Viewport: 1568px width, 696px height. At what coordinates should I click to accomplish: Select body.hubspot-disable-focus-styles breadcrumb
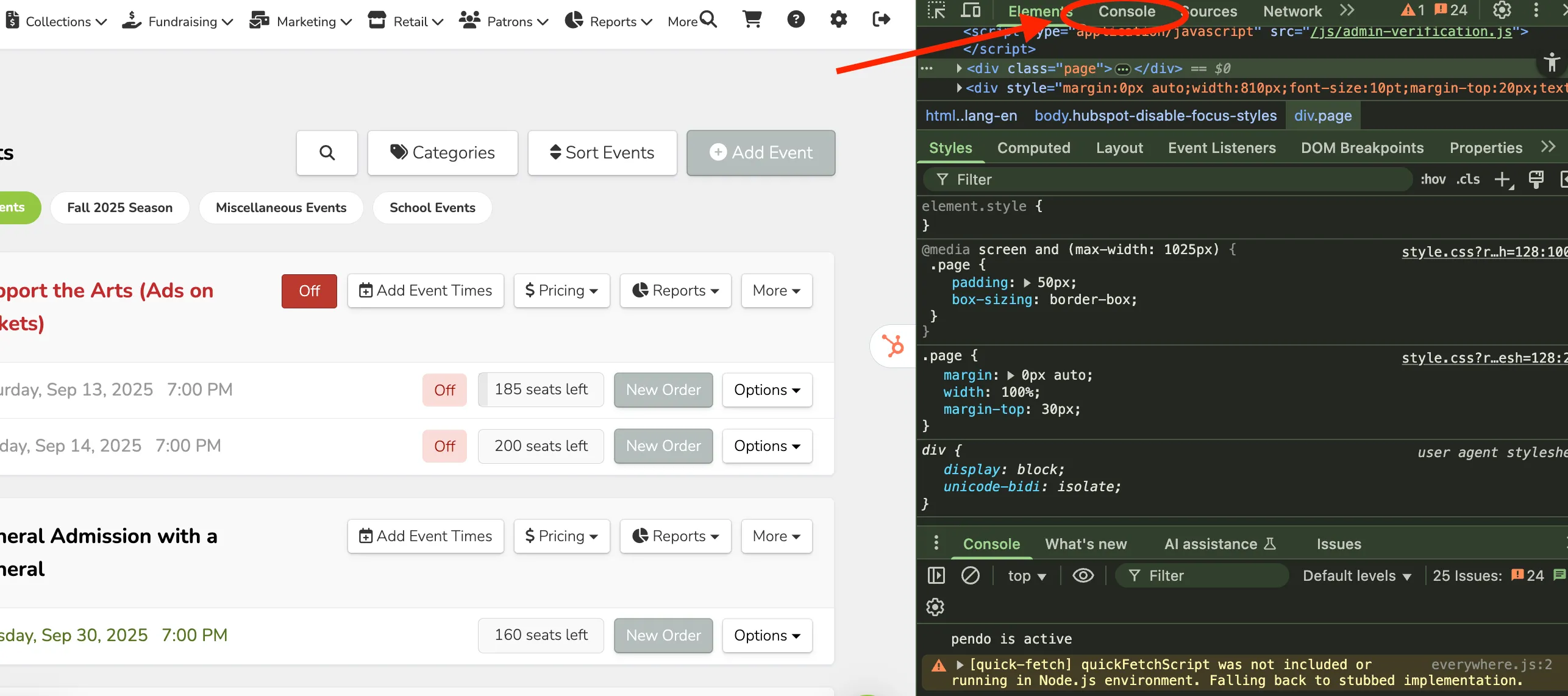pos(1155,116)
